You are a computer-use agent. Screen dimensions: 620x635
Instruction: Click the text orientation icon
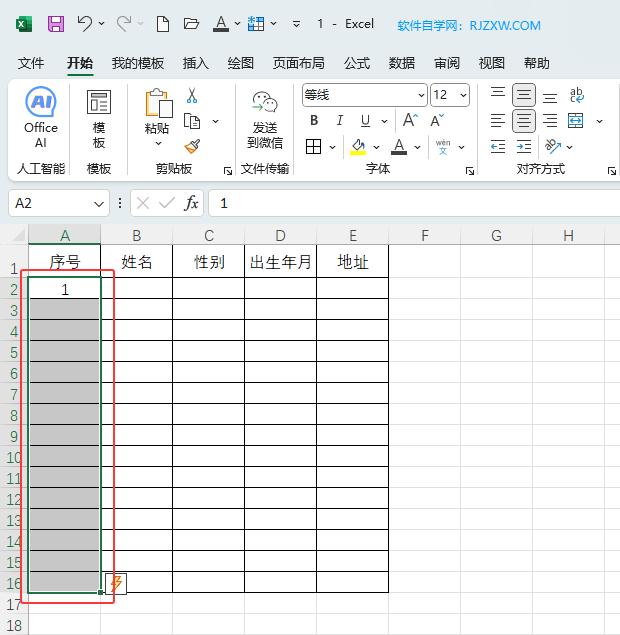553,147
